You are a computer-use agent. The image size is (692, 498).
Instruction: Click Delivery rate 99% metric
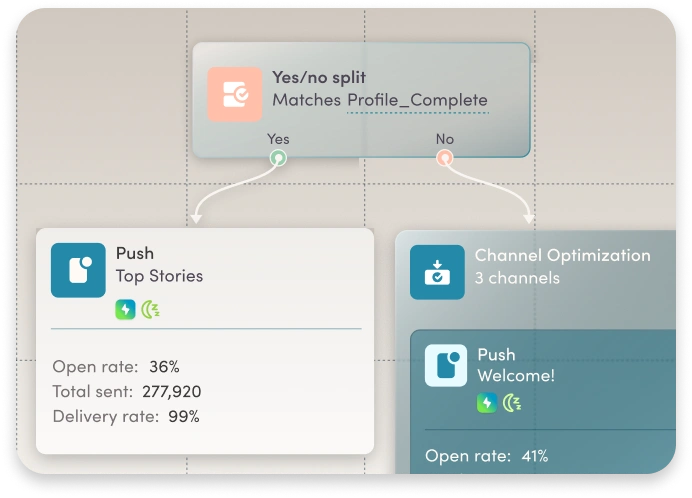pos(125,417)
